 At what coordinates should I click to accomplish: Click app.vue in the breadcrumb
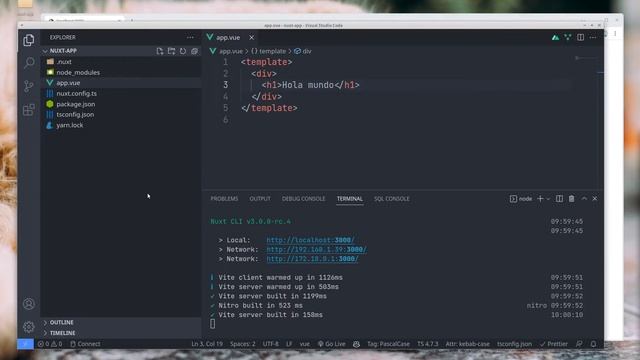tap(231, 51)
